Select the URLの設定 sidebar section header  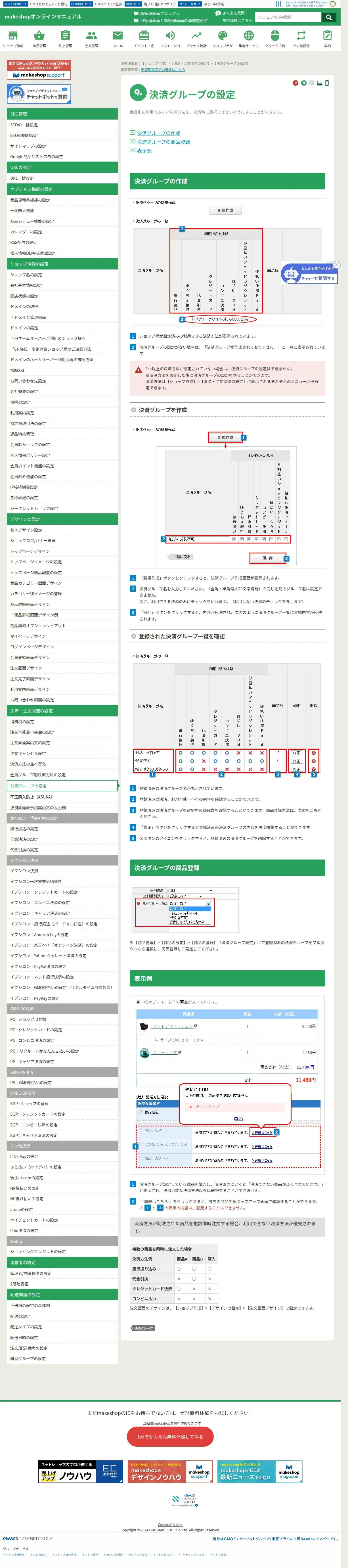click(62, 167)
